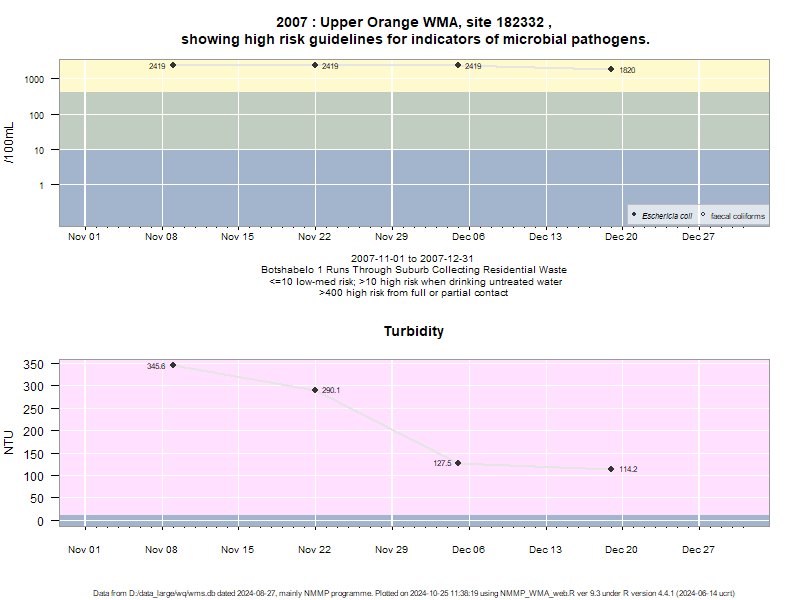The width and height of the screenshot is (800, 600).
Task: Click the 2419 E. coli point near Nov 08
Action: [x=173, y=65]
